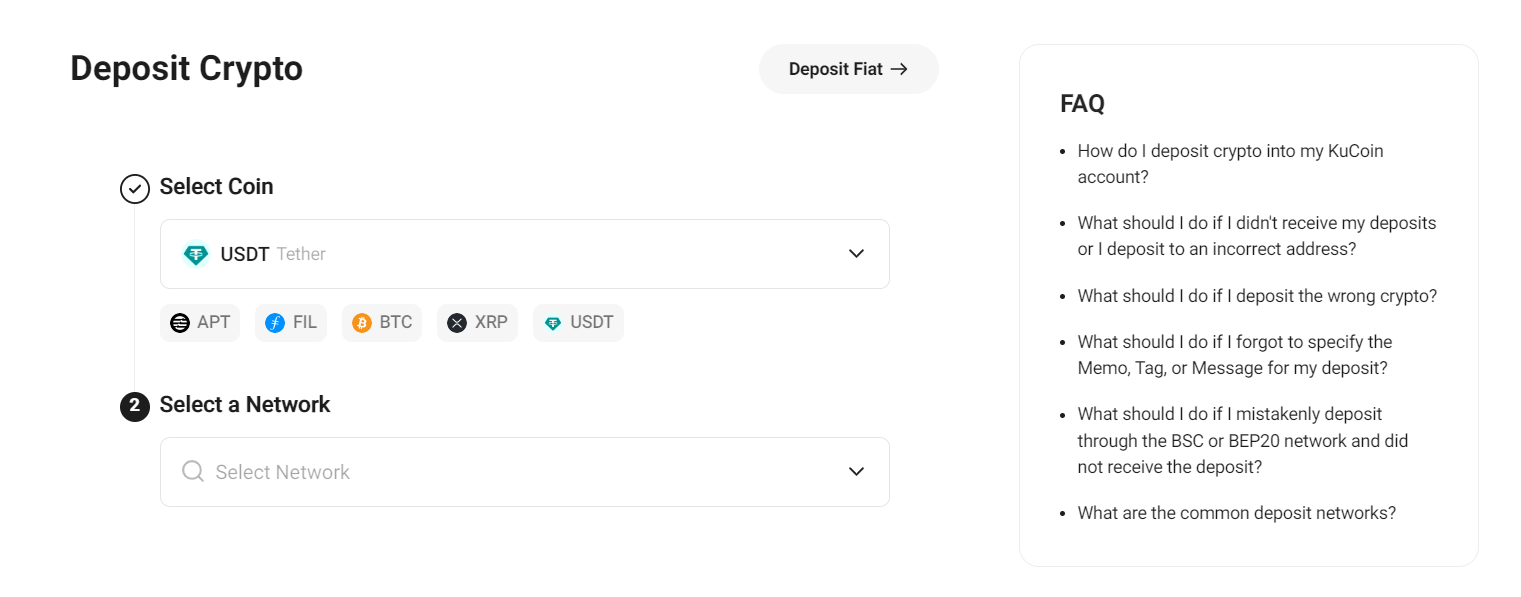Open FAQ about common deposit networks
Viewport: 1521px width, 597px height.
[x=1236, y=513]
